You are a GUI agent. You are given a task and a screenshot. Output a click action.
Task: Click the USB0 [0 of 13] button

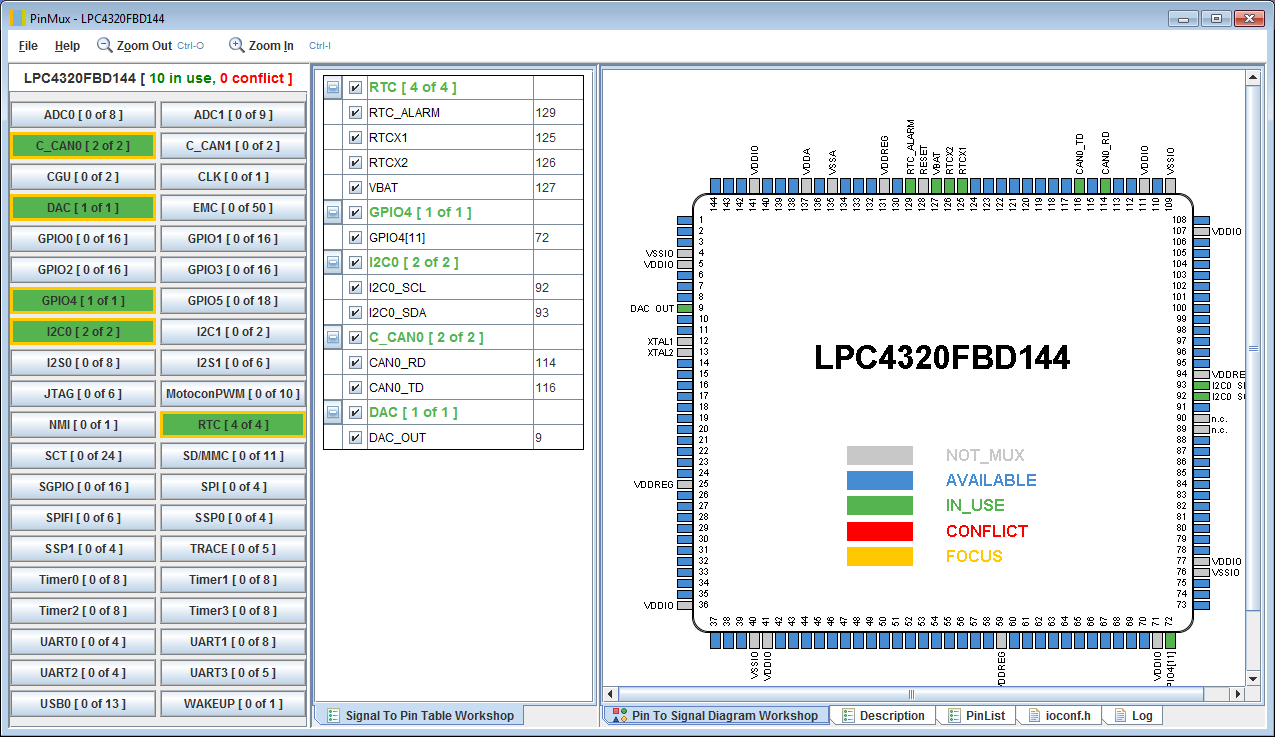(x=83, y=704)
